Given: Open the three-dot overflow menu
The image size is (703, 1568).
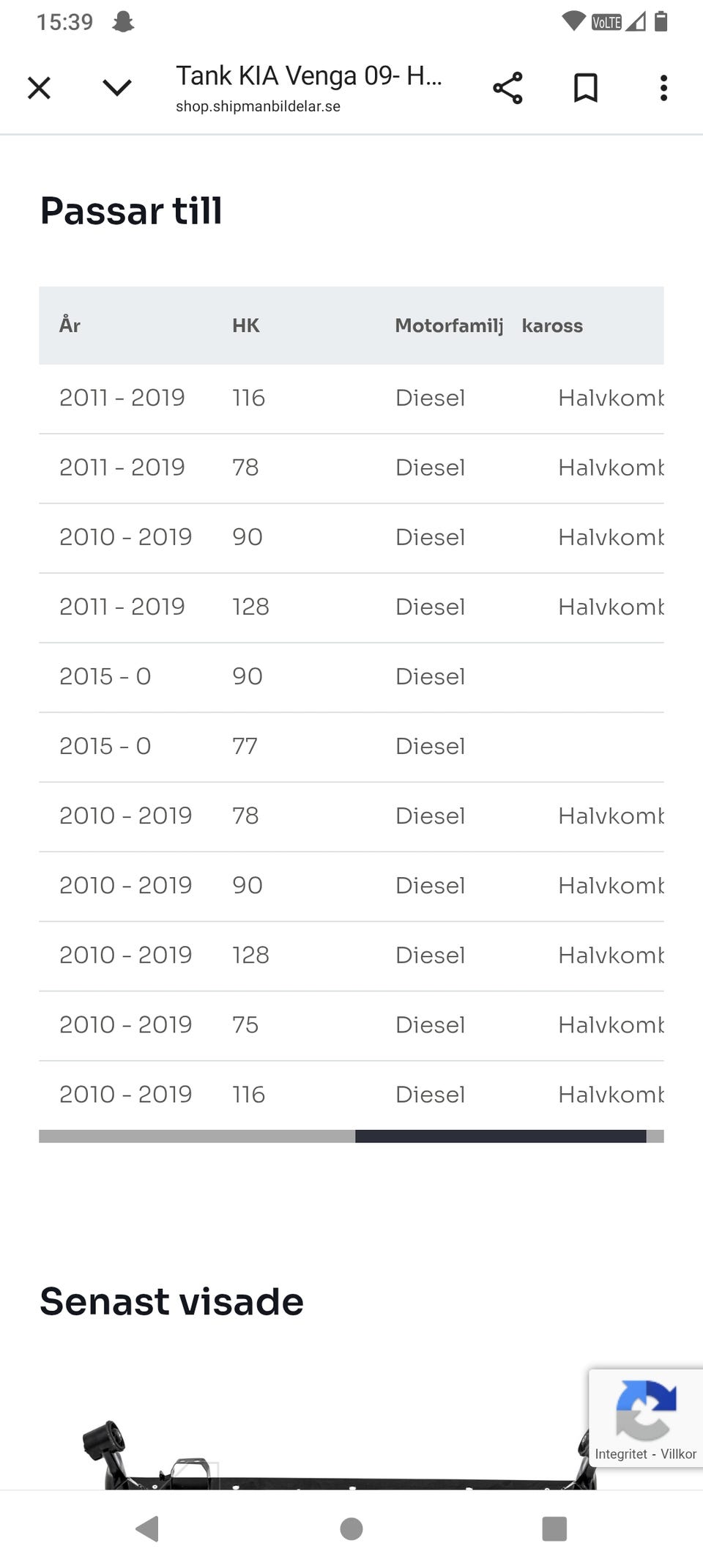Looking at the screenshot, I should tap(663, 88).
